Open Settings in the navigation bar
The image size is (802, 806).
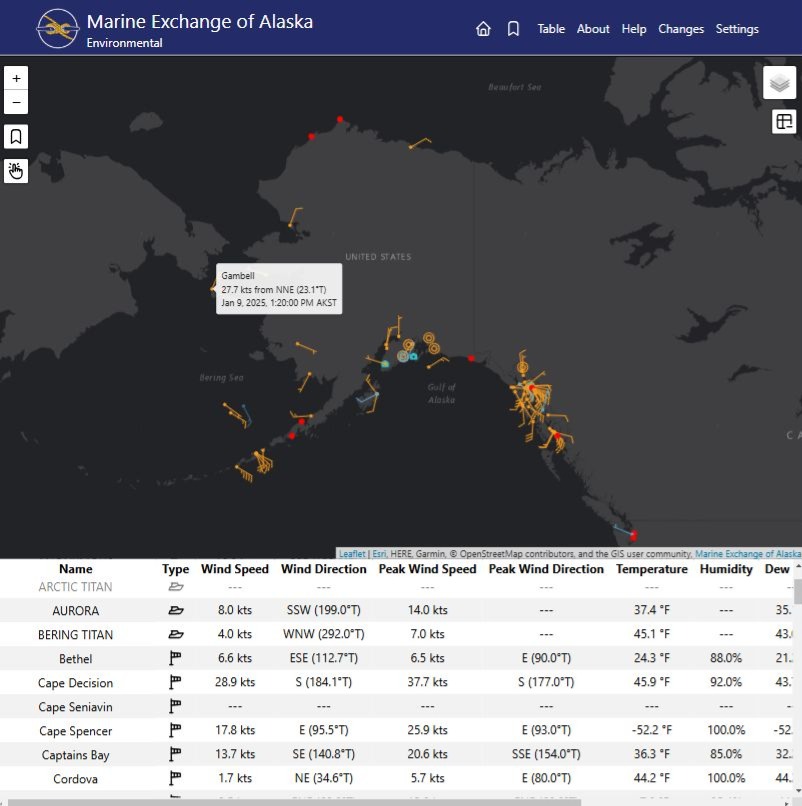point(737,29)
